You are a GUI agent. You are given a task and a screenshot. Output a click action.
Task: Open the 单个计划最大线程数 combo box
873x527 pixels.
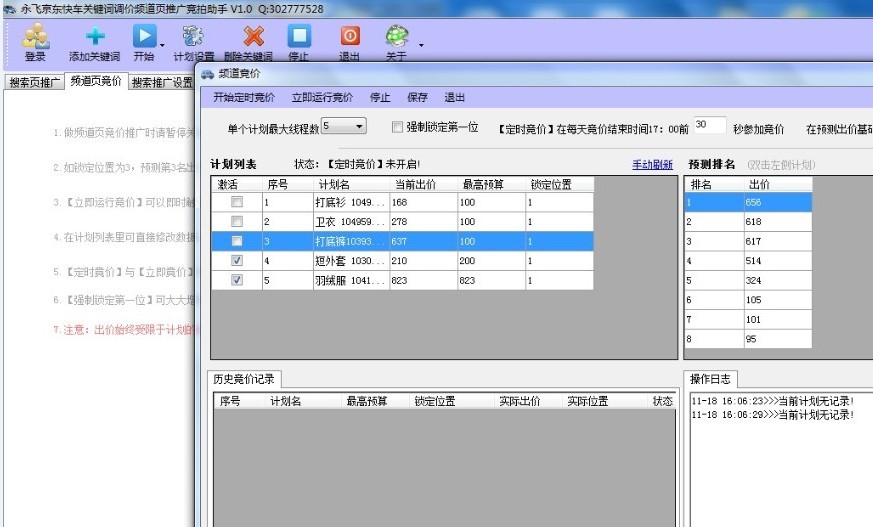click(x=344, y=126)
